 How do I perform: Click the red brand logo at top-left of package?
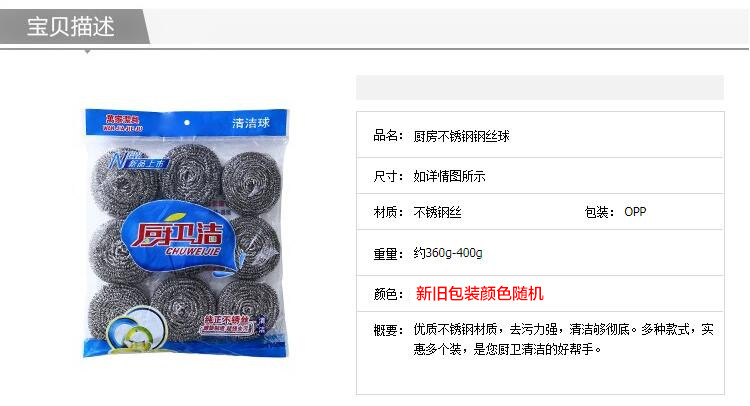[122, 122]
